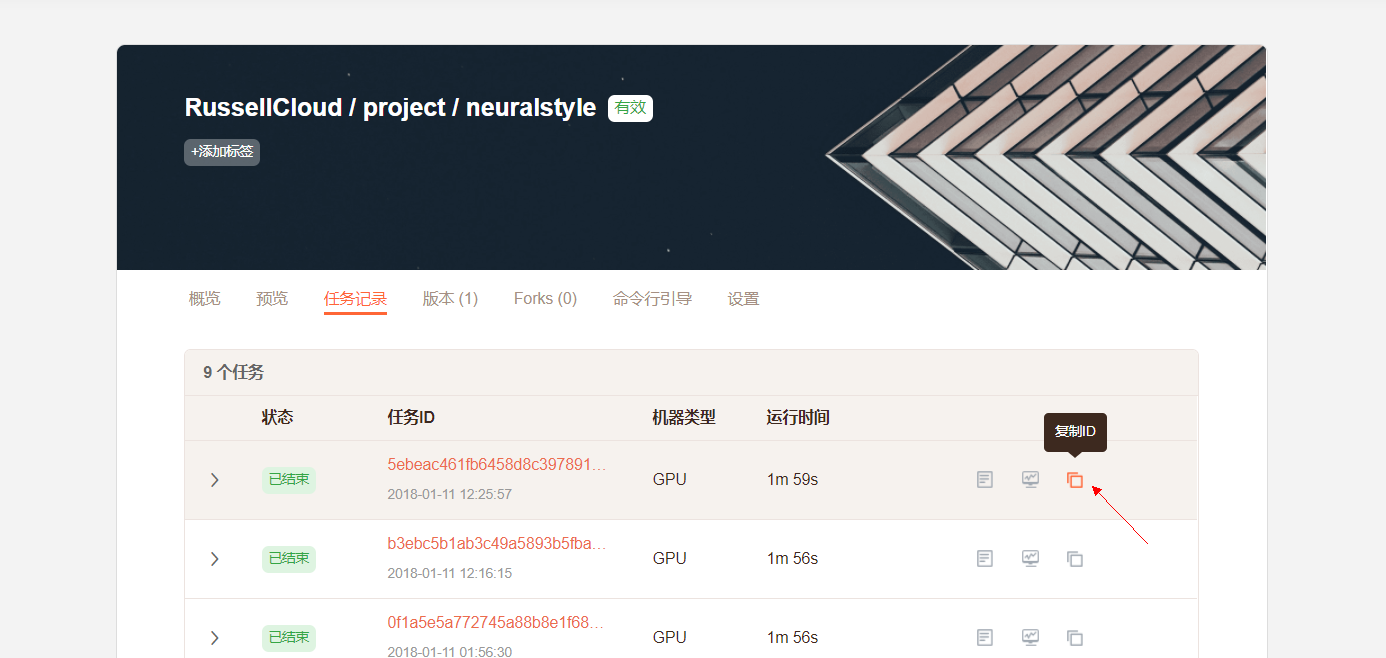Click the 机器类型 column header
Screen dimensions: 1386x658
point(684,418)
